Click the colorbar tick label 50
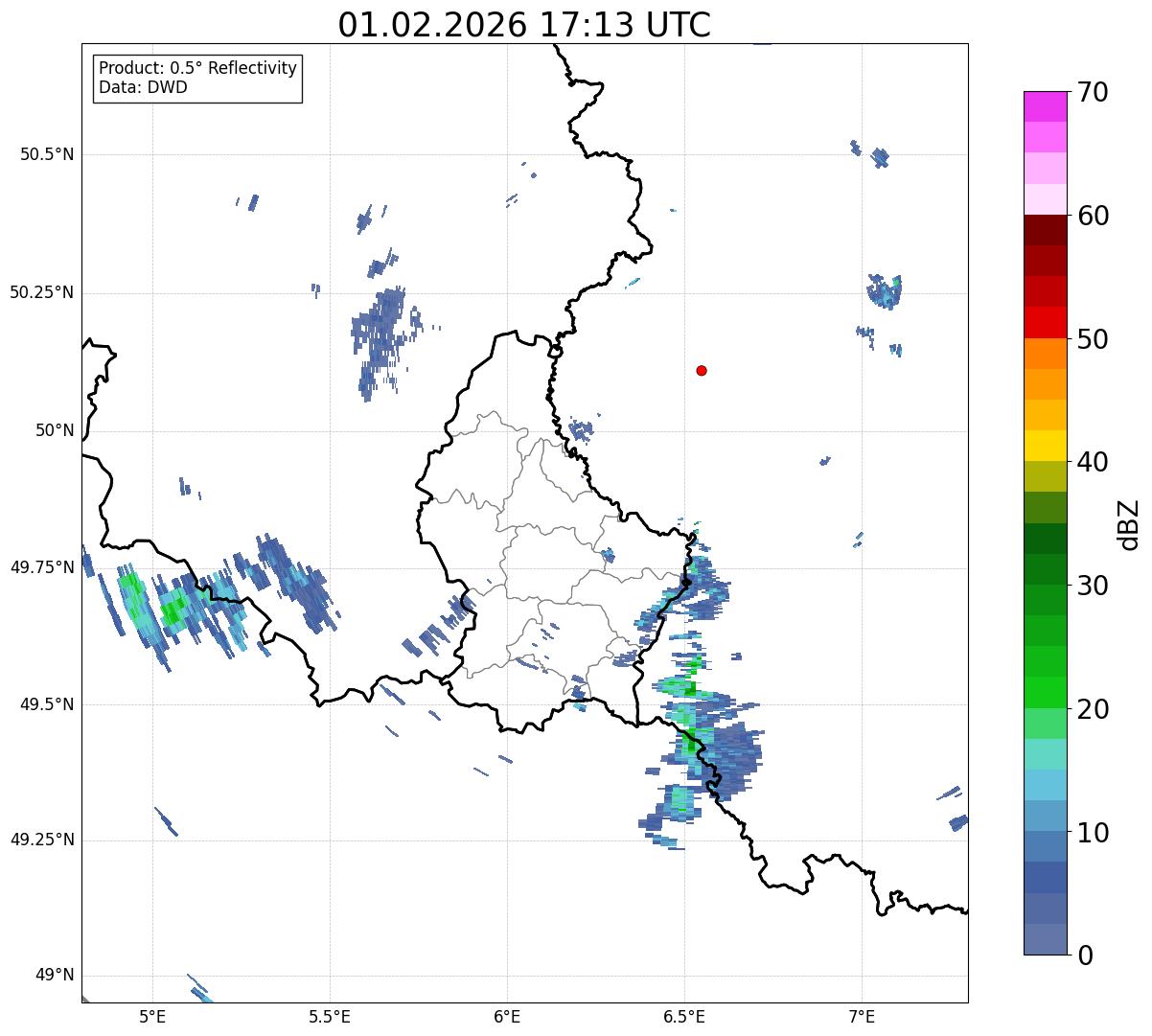 click(x=1093, y=339)
